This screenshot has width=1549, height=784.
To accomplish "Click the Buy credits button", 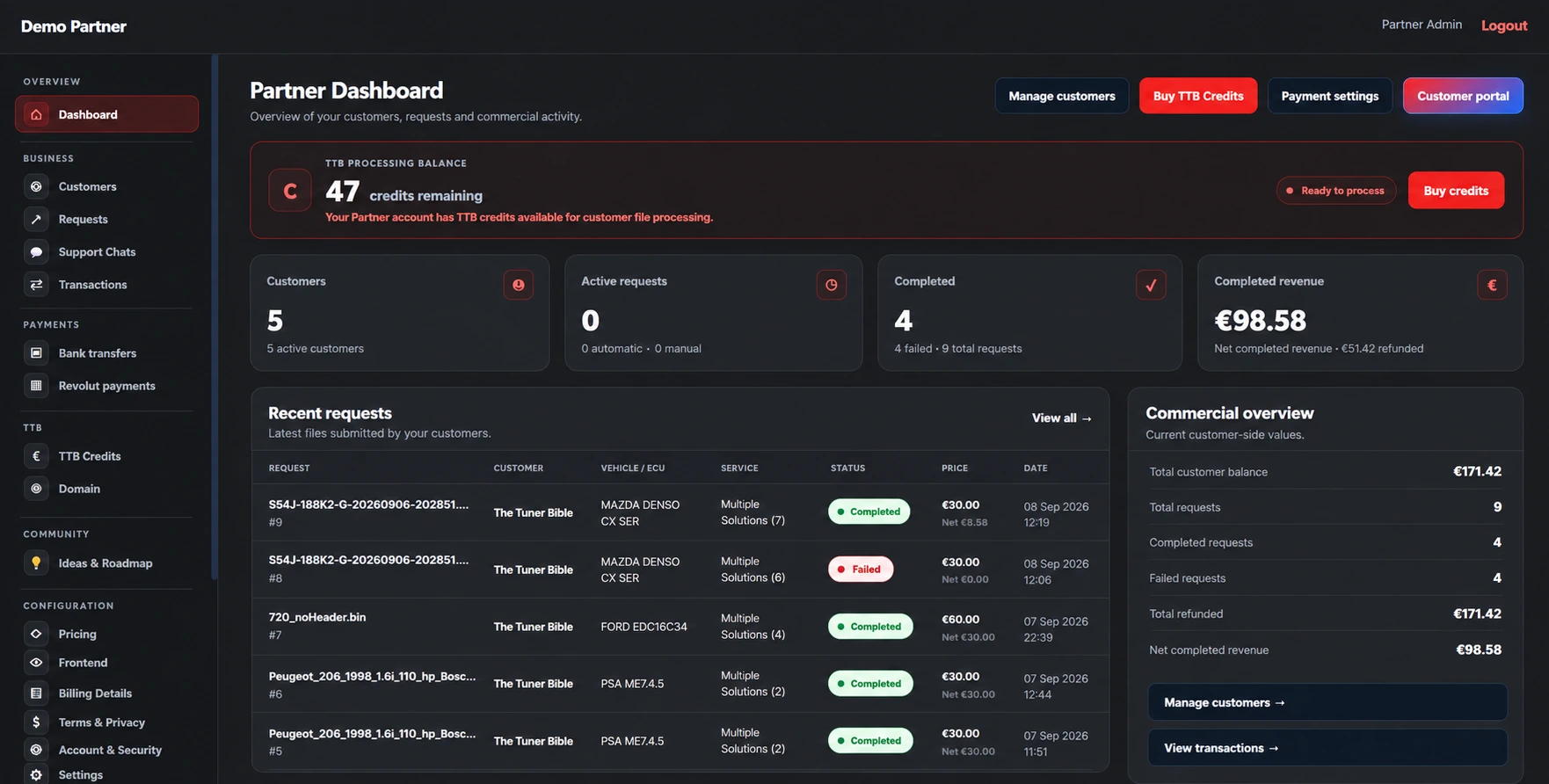I will pos(1456,191).
